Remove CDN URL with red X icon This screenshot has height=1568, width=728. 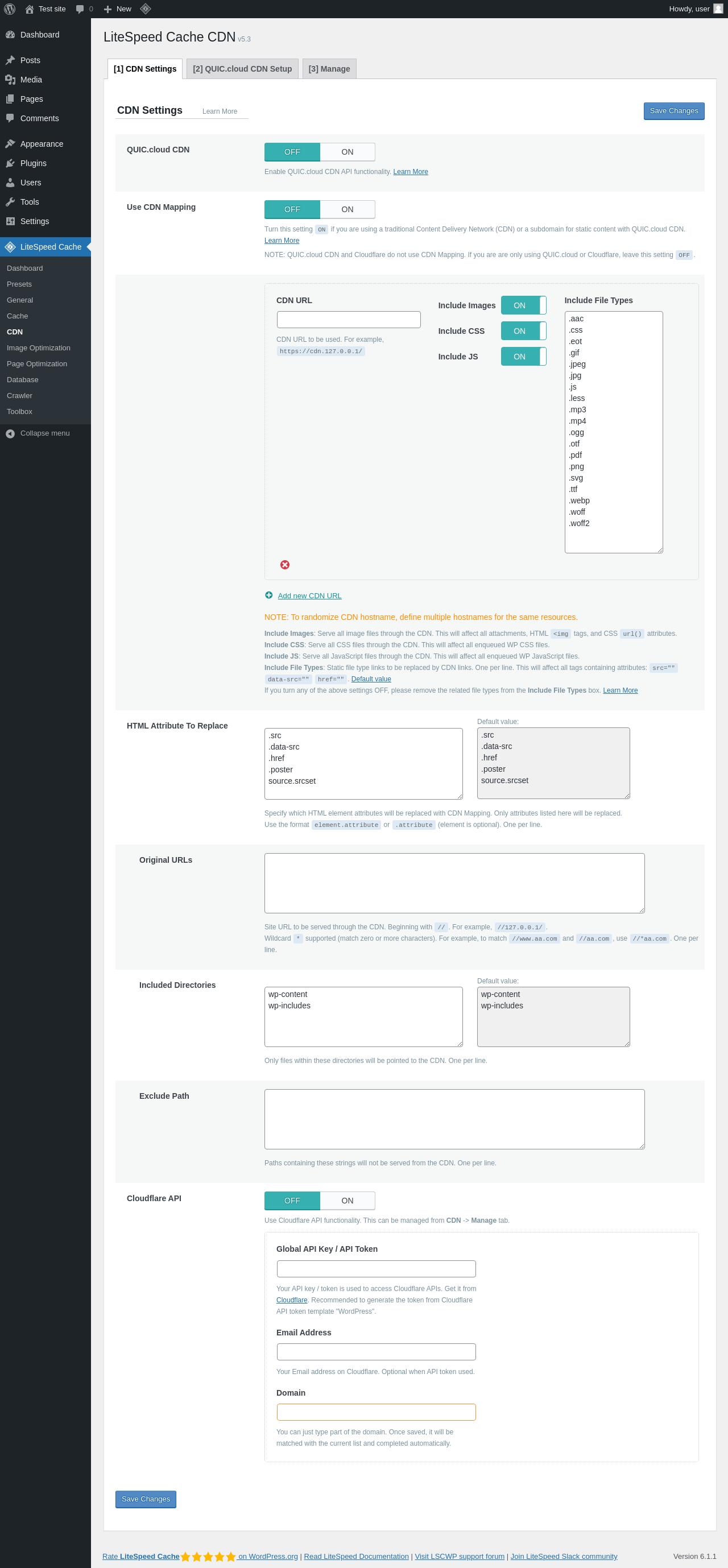pyautogui.click(x=285, y=565)
